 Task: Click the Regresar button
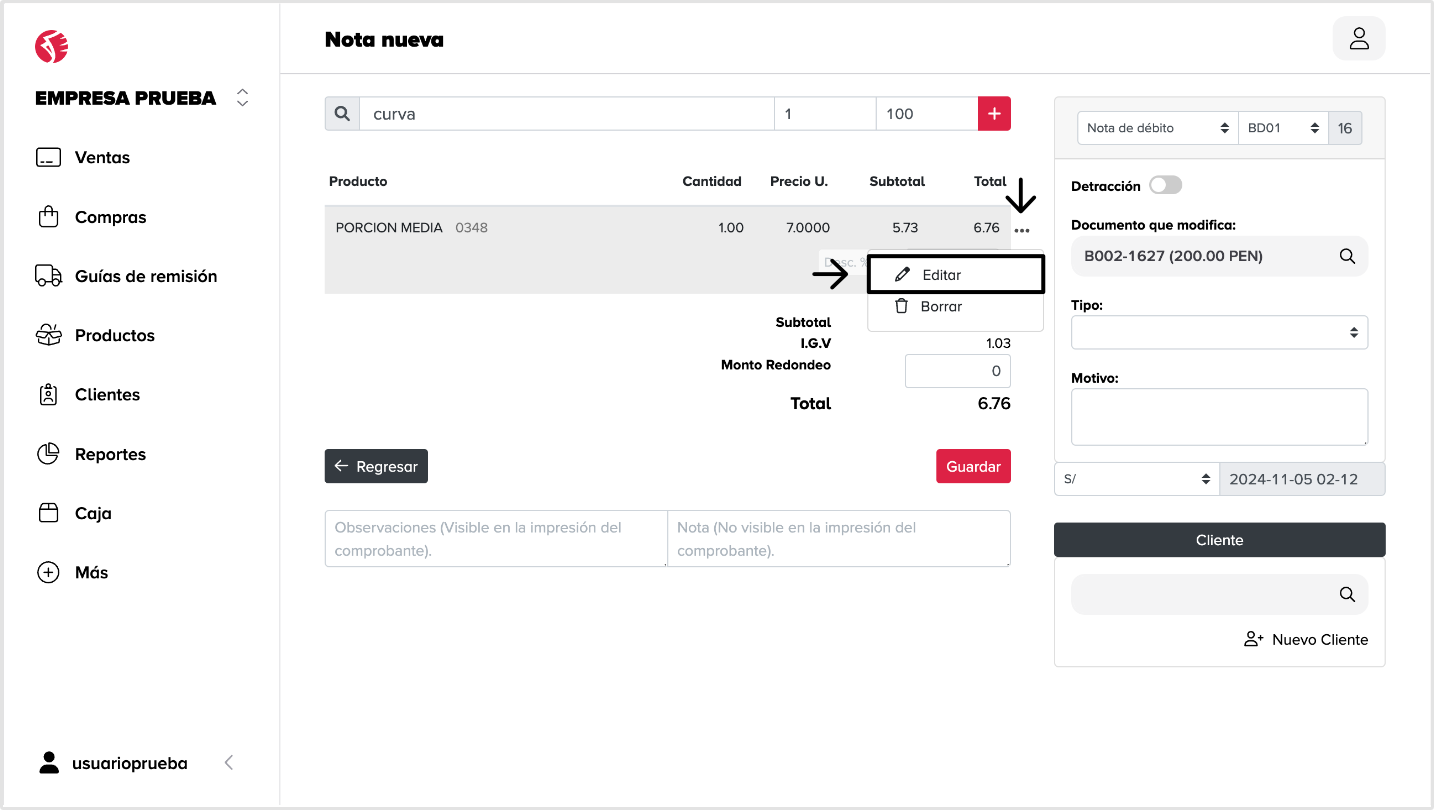376,466
